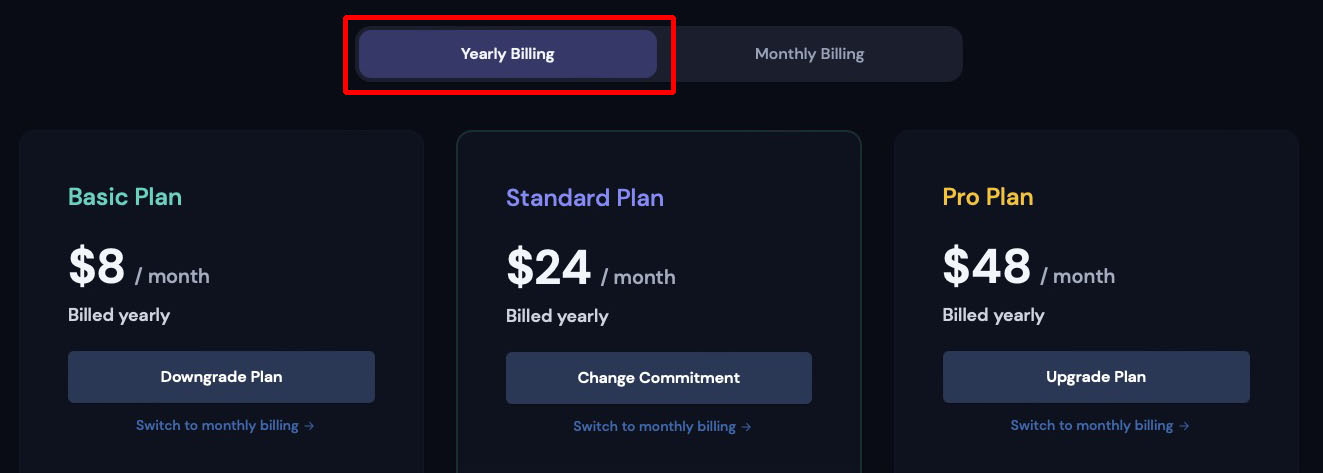Click the arrow icon in Pro Plan's link
Screen dimensions: 1323x473
(x=1184, y=426)
